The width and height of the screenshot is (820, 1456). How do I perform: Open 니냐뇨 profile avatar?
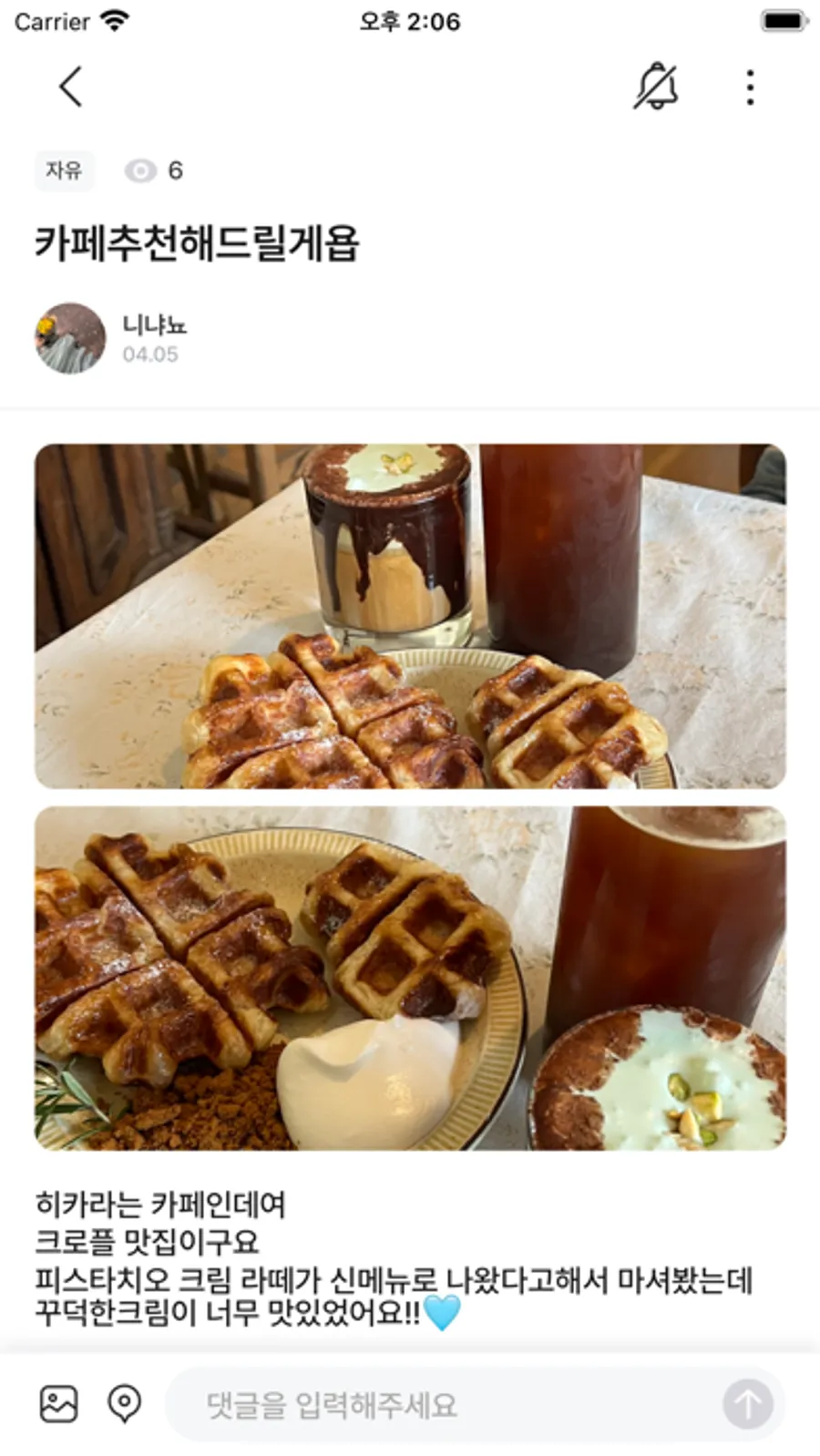(70, 338)
